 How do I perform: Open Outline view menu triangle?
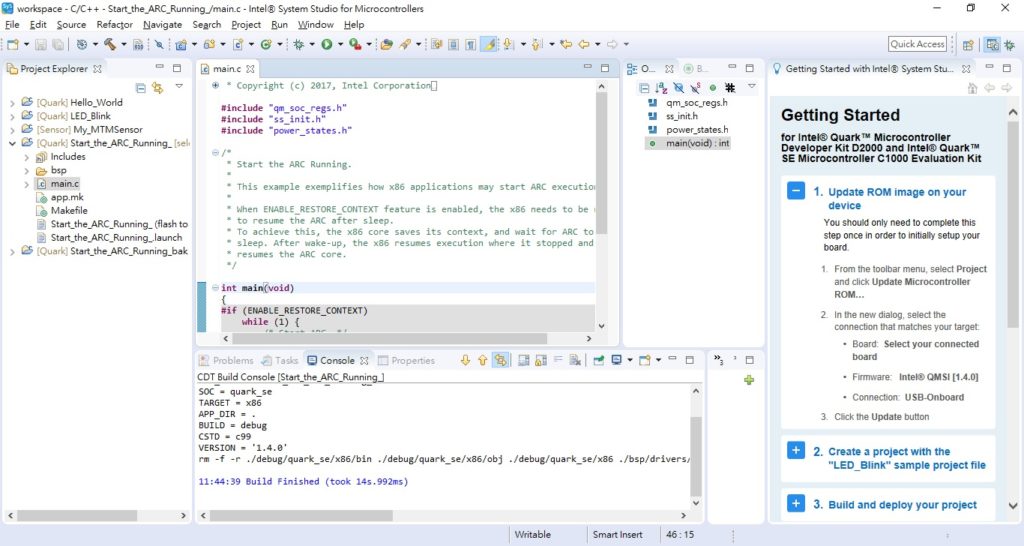752,86
